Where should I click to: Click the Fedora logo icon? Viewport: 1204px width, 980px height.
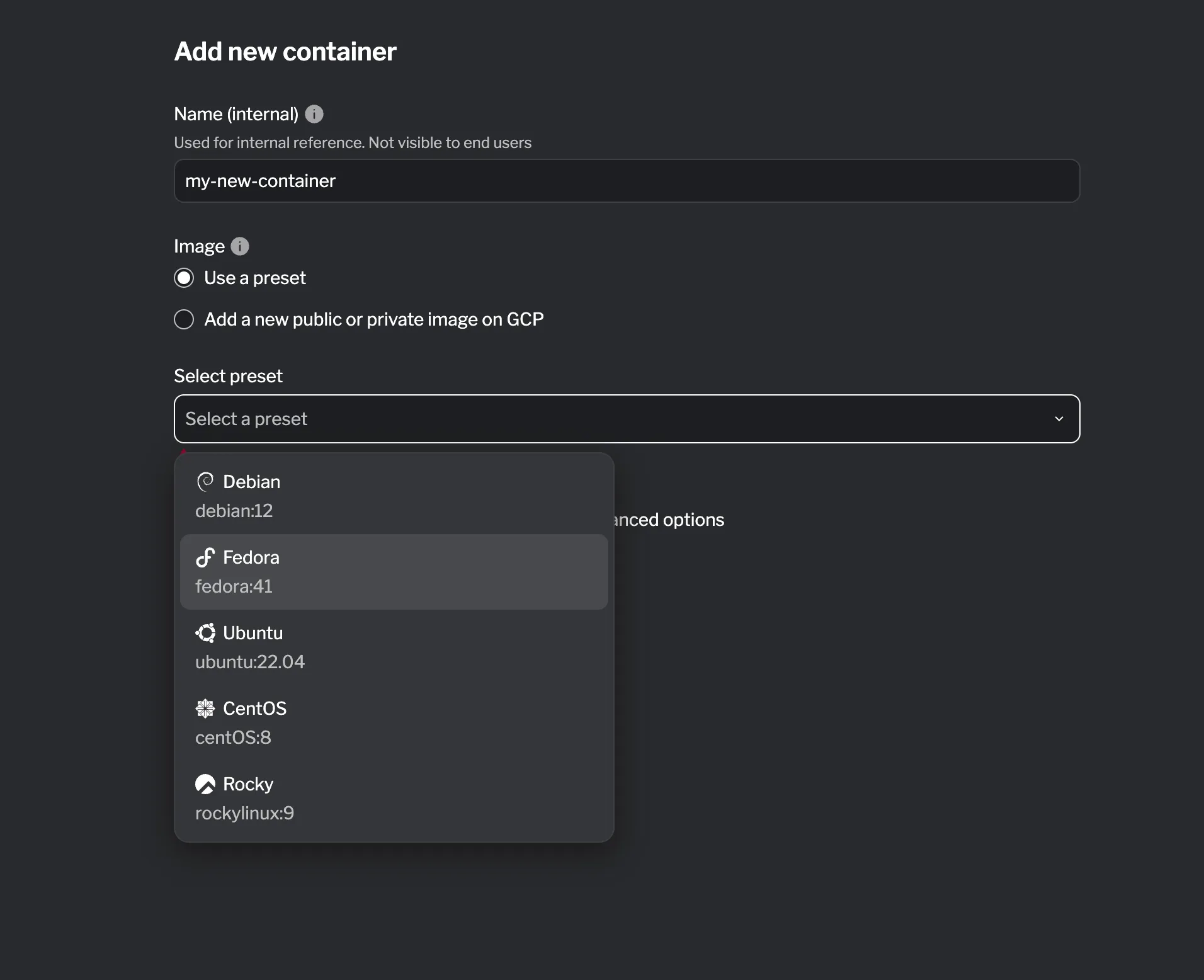[x=205, y=557]
